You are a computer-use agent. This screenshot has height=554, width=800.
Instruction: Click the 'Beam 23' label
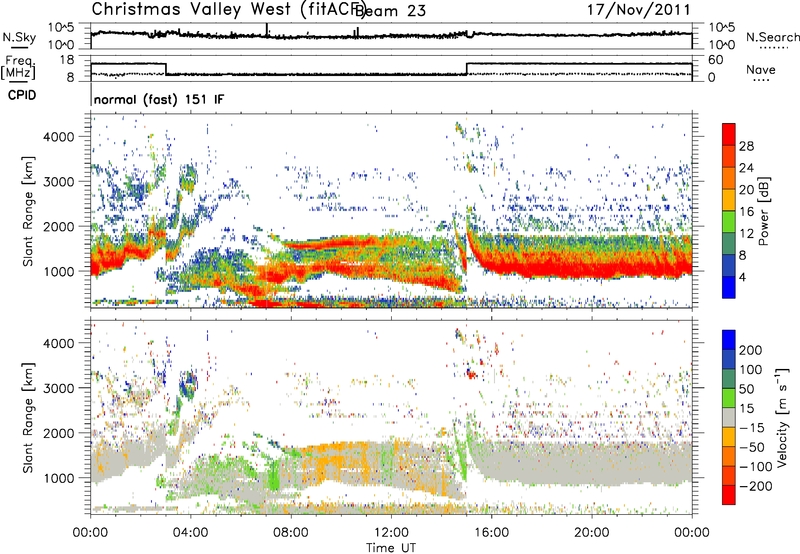click(x=390, y=11)
